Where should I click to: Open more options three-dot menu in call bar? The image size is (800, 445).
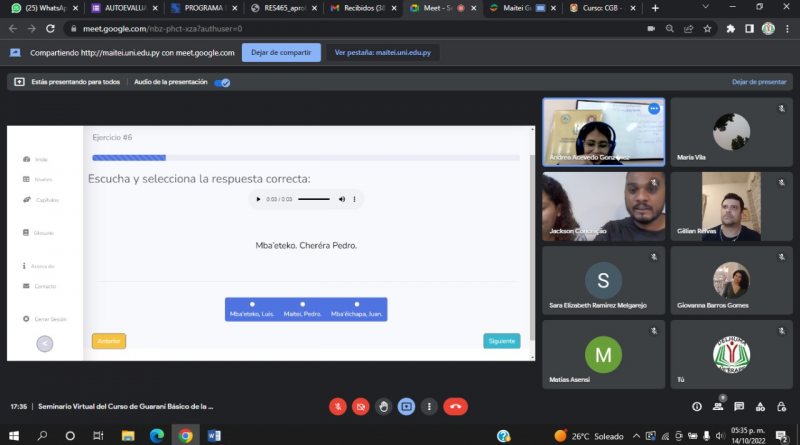point(429,406)
